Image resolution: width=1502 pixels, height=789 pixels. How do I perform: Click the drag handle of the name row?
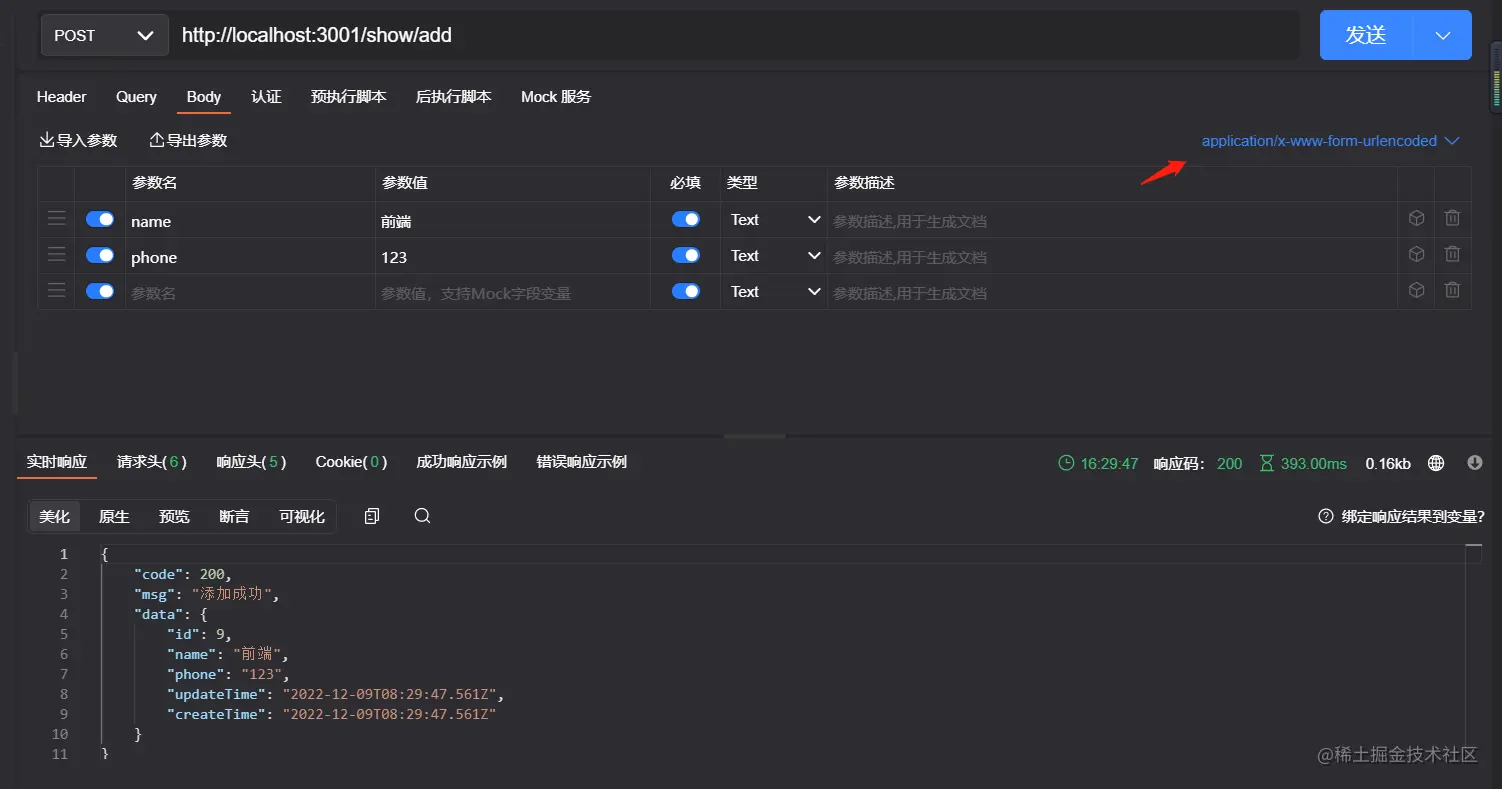(57, 220)
